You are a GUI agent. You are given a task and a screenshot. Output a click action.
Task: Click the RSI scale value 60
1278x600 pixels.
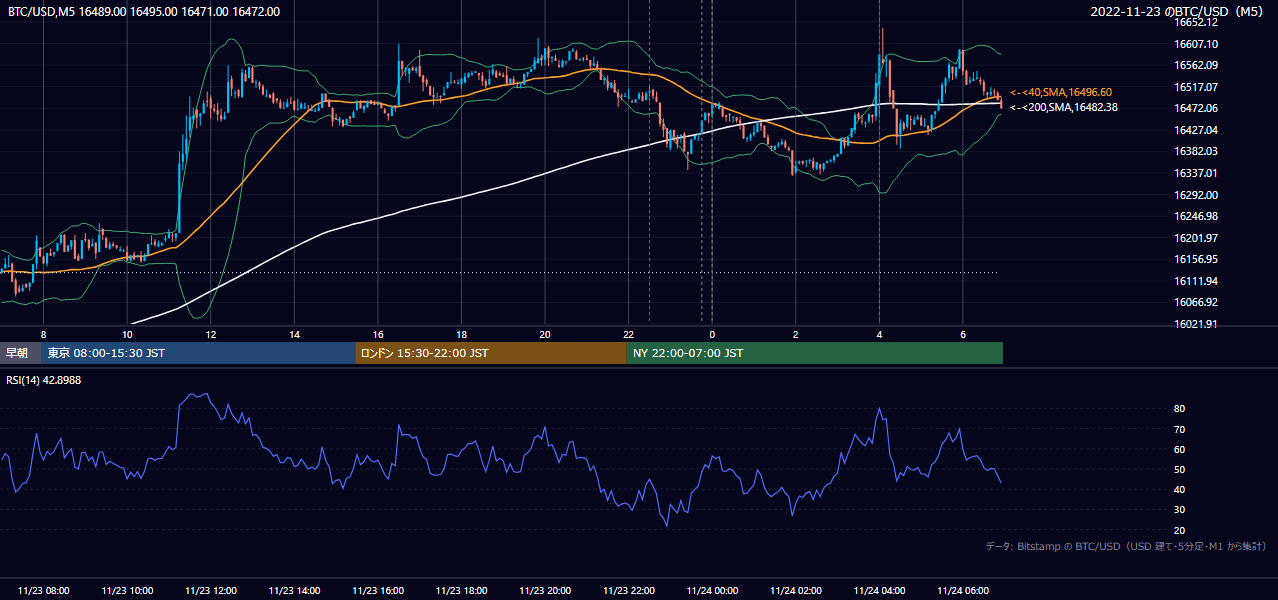[1179, 449]
